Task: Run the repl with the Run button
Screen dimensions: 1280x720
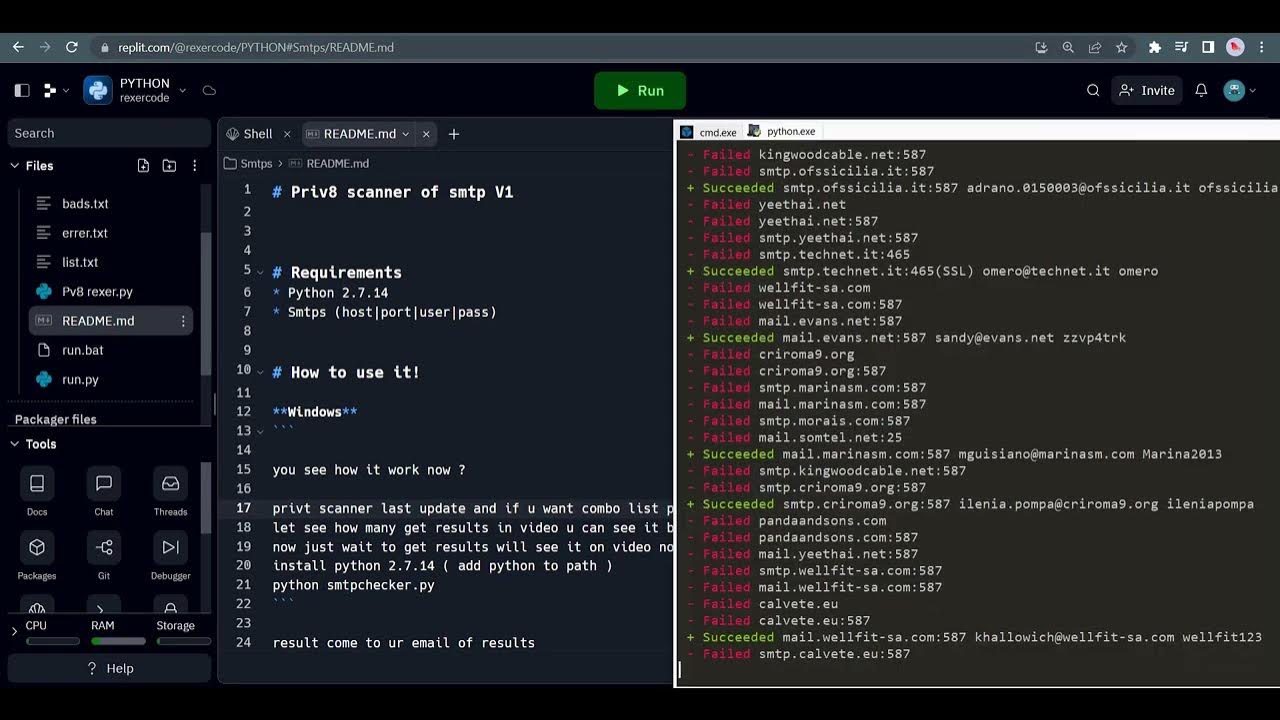Action: [640, 90]
